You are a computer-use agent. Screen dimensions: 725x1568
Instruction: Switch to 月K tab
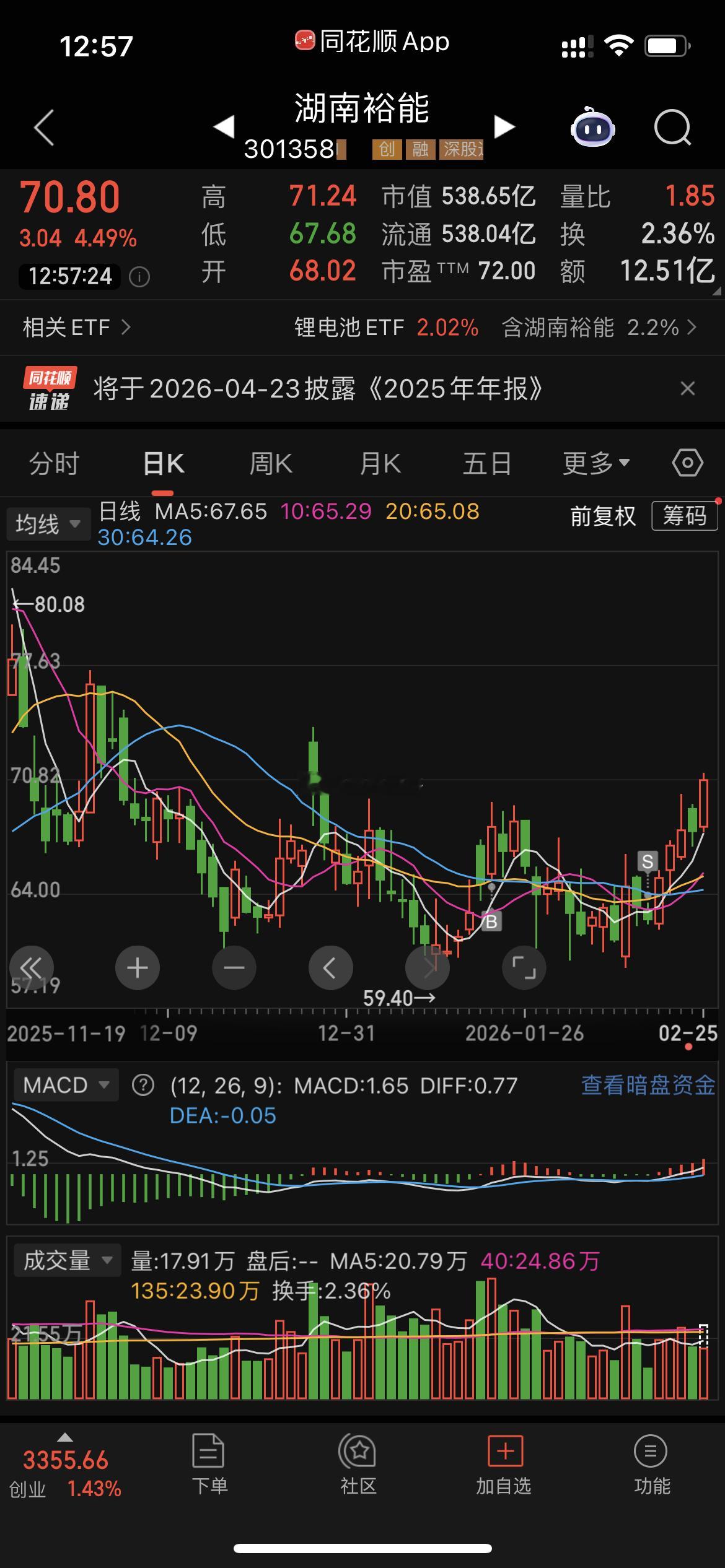(380, 463)
